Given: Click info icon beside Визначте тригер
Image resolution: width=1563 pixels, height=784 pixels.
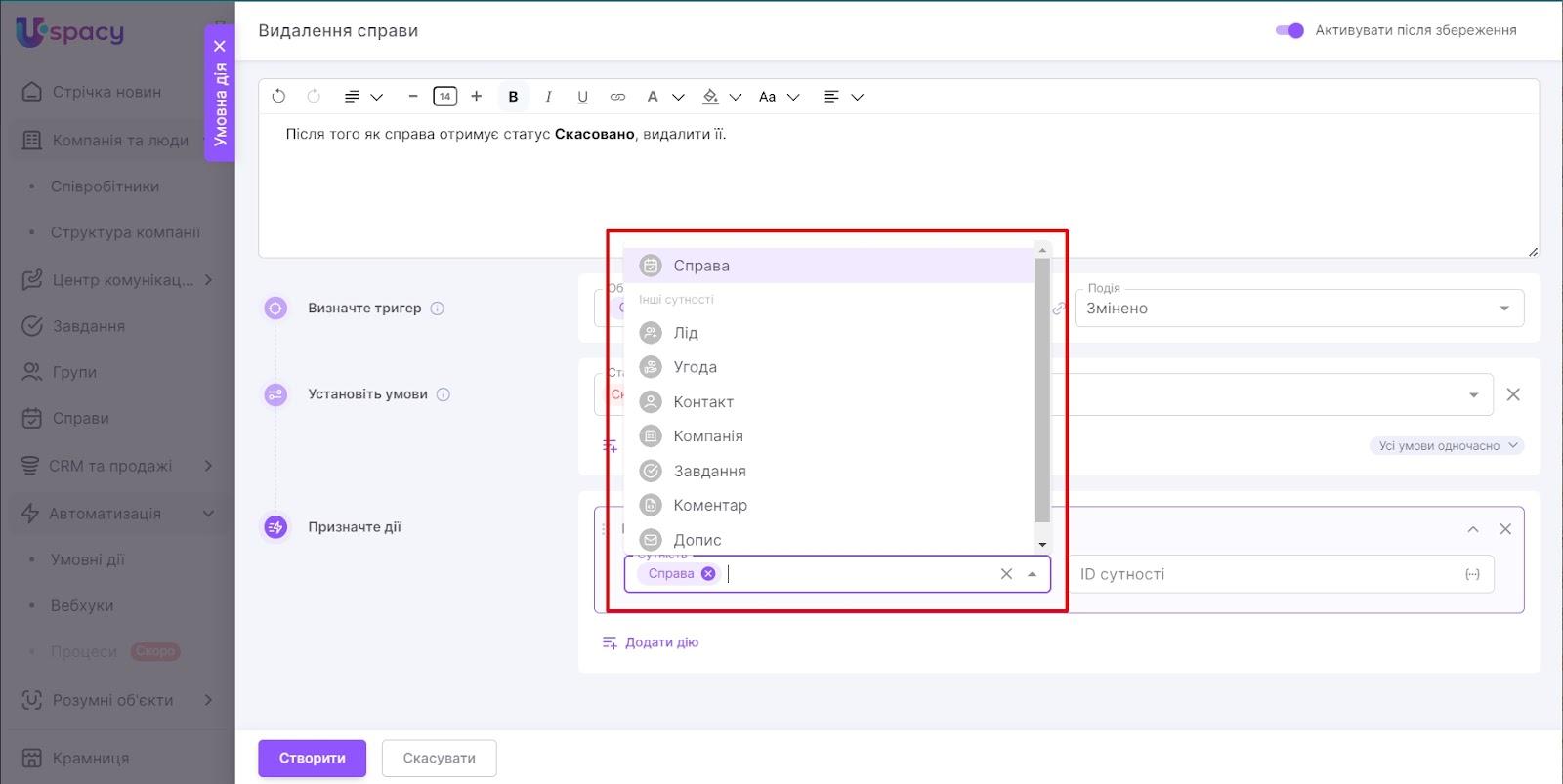Looking at the screenshot, I should coord(438,309).
